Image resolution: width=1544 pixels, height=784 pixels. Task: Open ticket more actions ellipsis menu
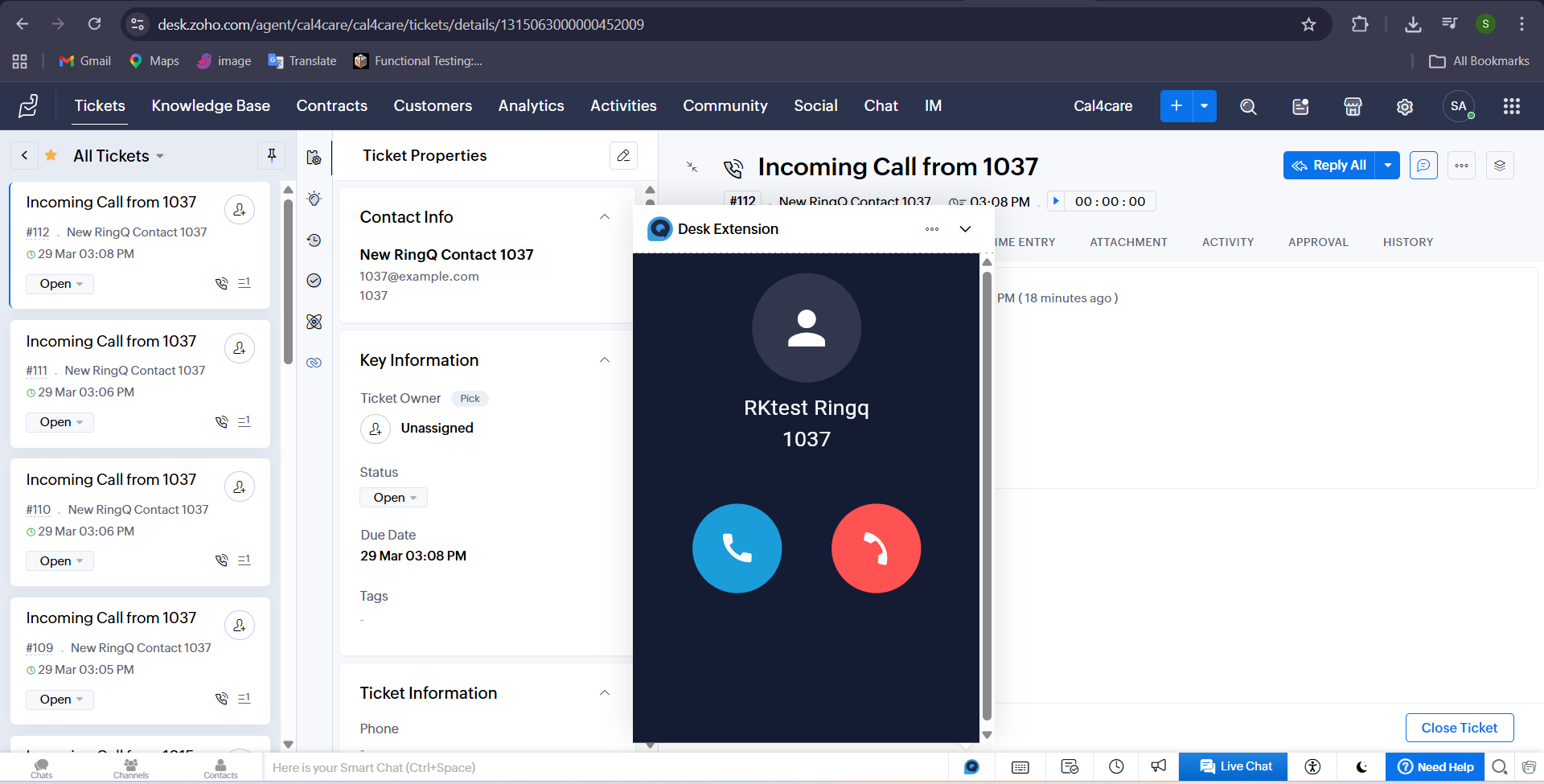[1461, 165]
